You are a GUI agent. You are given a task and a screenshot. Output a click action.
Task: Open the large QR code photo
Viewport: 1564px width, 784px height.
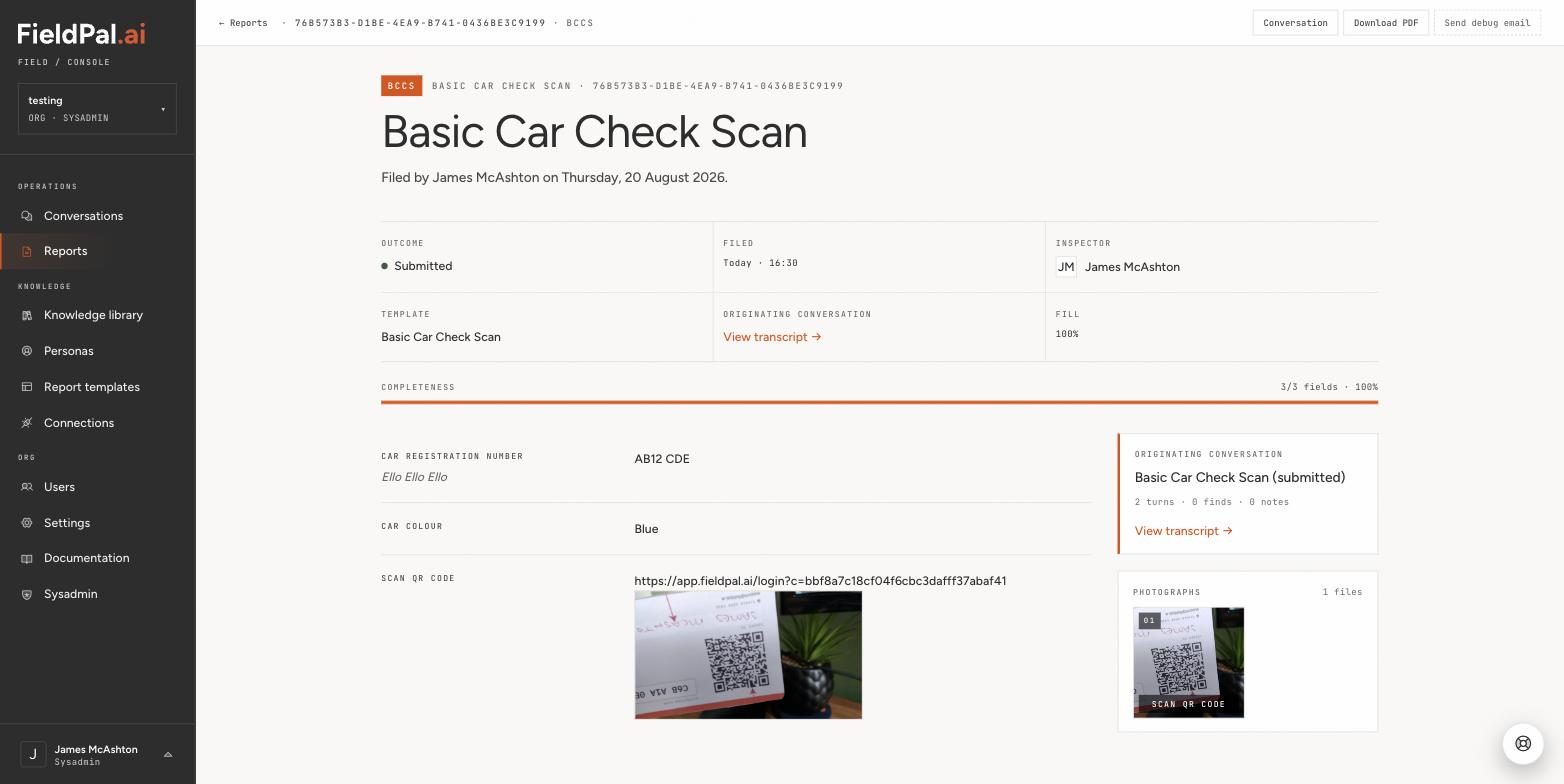click(x=748, y=655)
